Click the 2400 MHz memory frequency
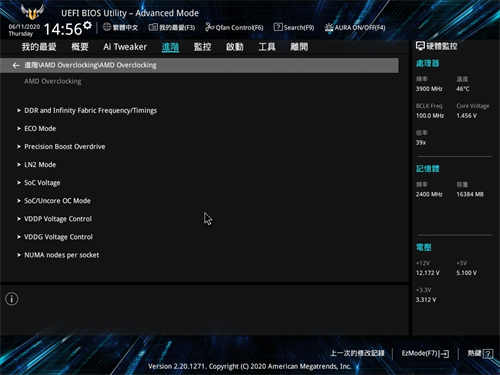Viewport: 500px width, 375px height. [429, 194]
